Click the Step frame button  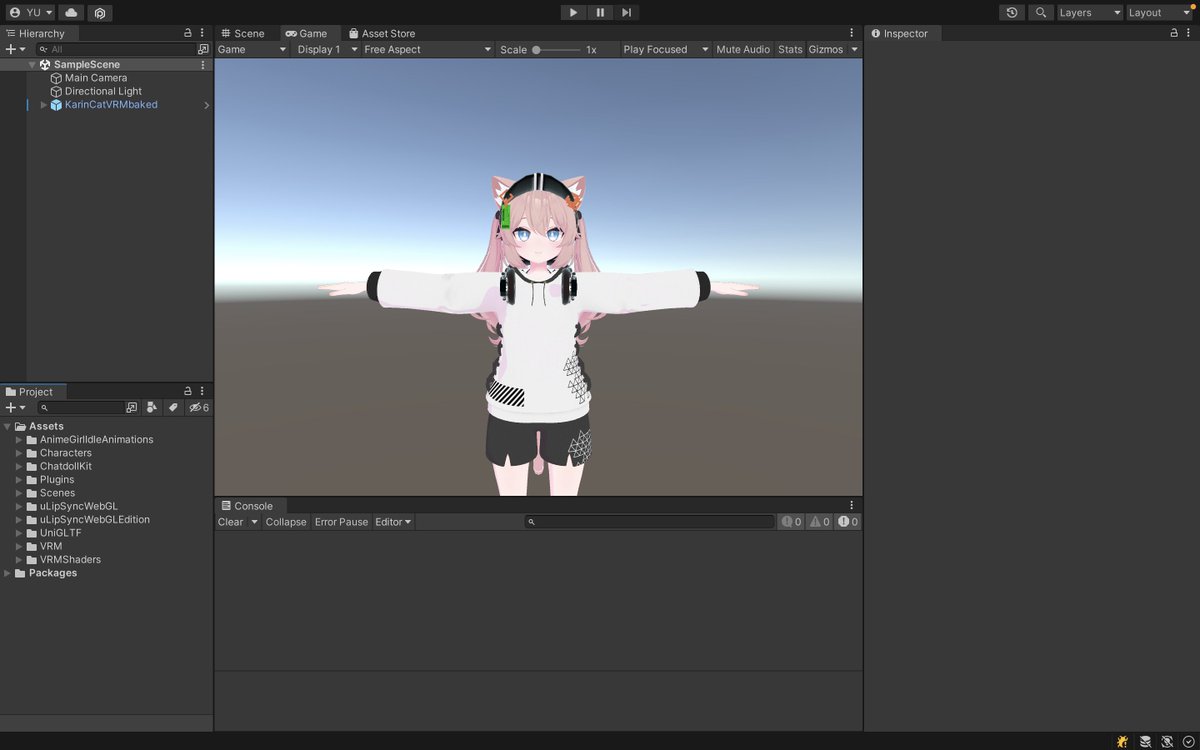pos(626,13)
